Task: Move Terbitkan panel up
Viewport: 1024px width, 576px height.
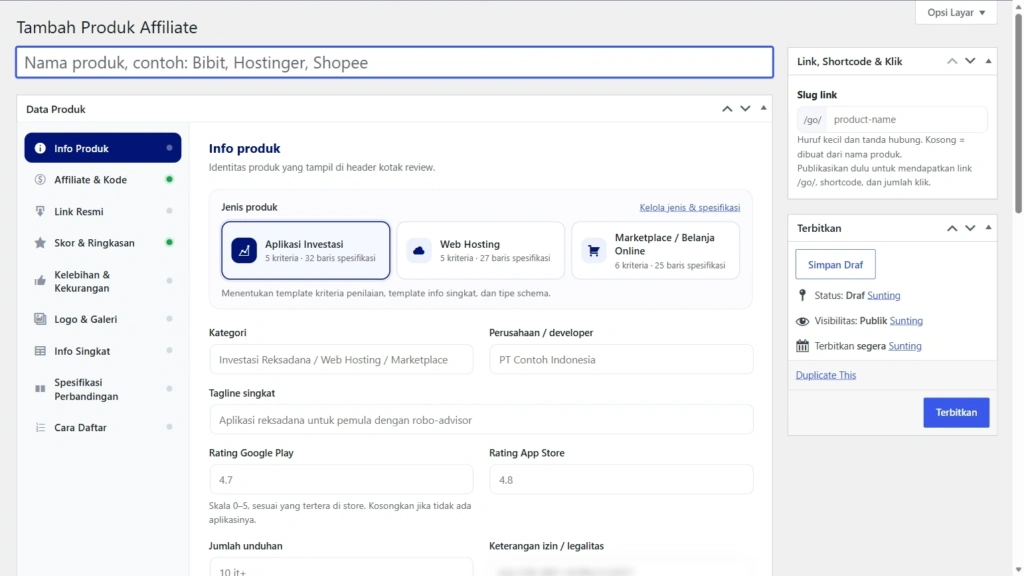Action: (952, 228)
